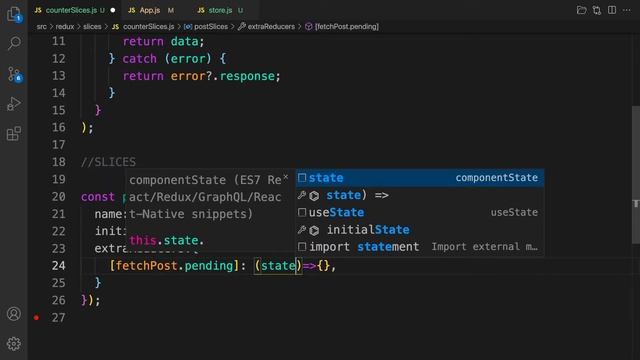Open the Run and Debug view
This screenshot has width=640, height=360.
pos(14,104)
